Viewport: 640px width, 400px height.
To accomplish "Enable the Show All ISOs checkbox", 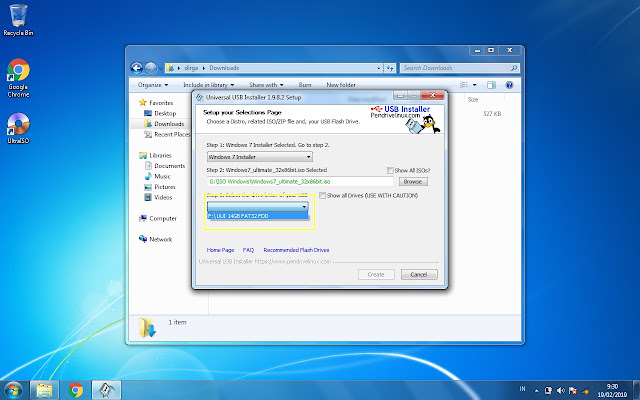I will [390, 170].
